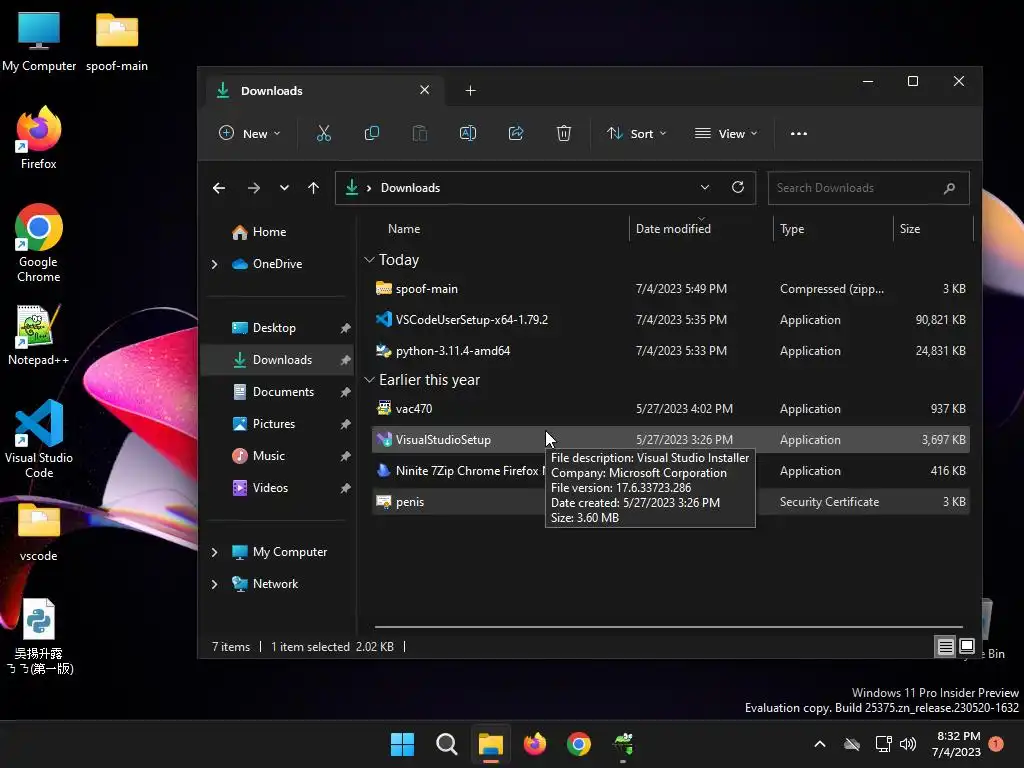Open the Sort dropdown menu
The width and height of the screenshot is (1024, 768).
[637, 133]
